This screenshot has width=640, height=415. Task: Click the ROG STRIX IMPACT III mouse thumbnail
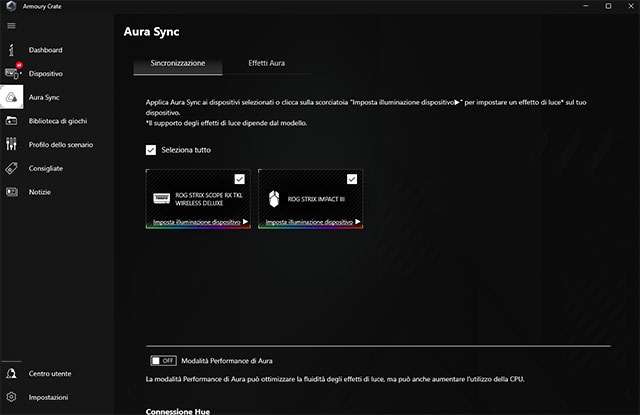(273, 198)
